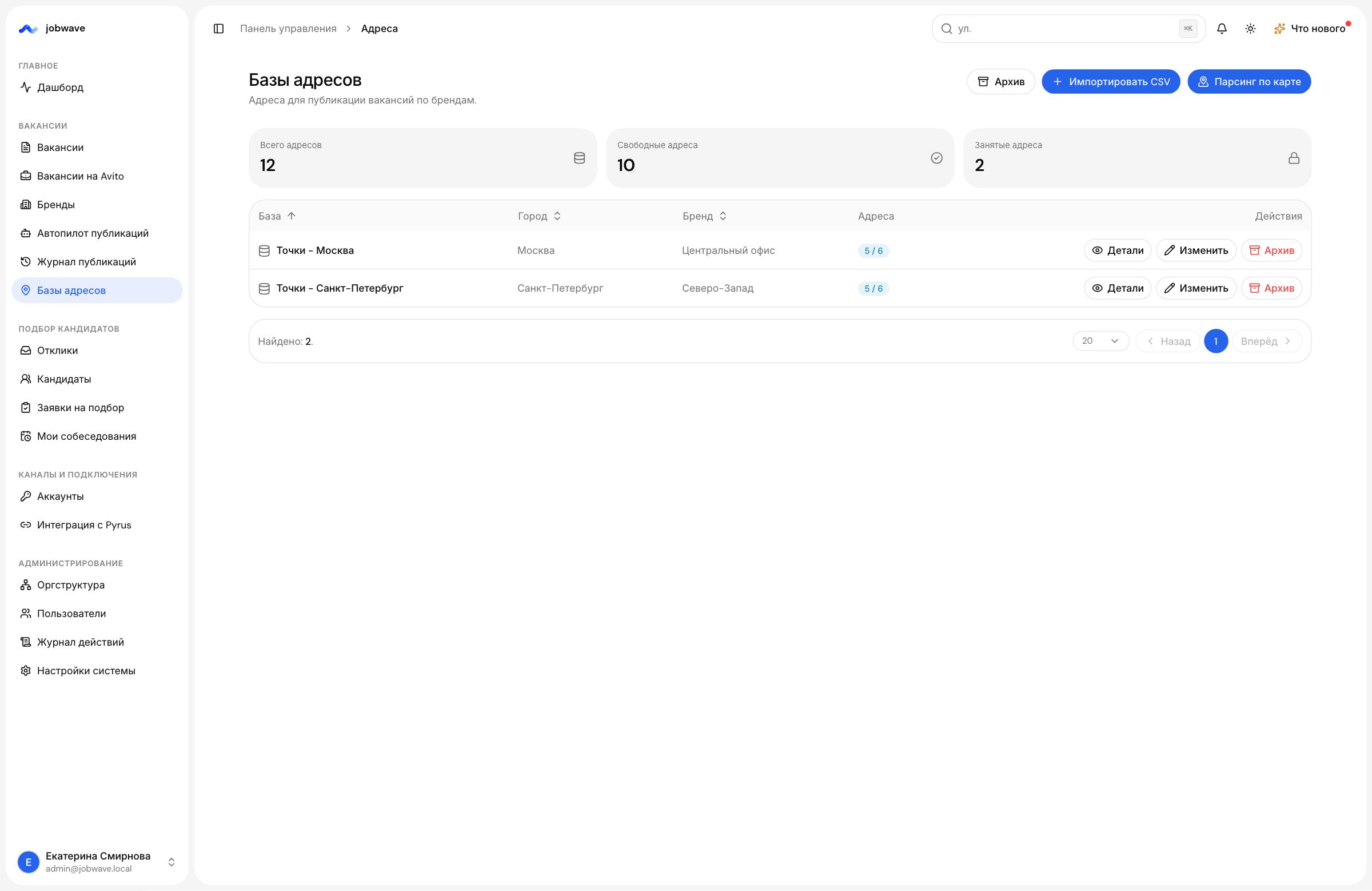Click the 5 / 6 badge for Москва

(873, 250)
